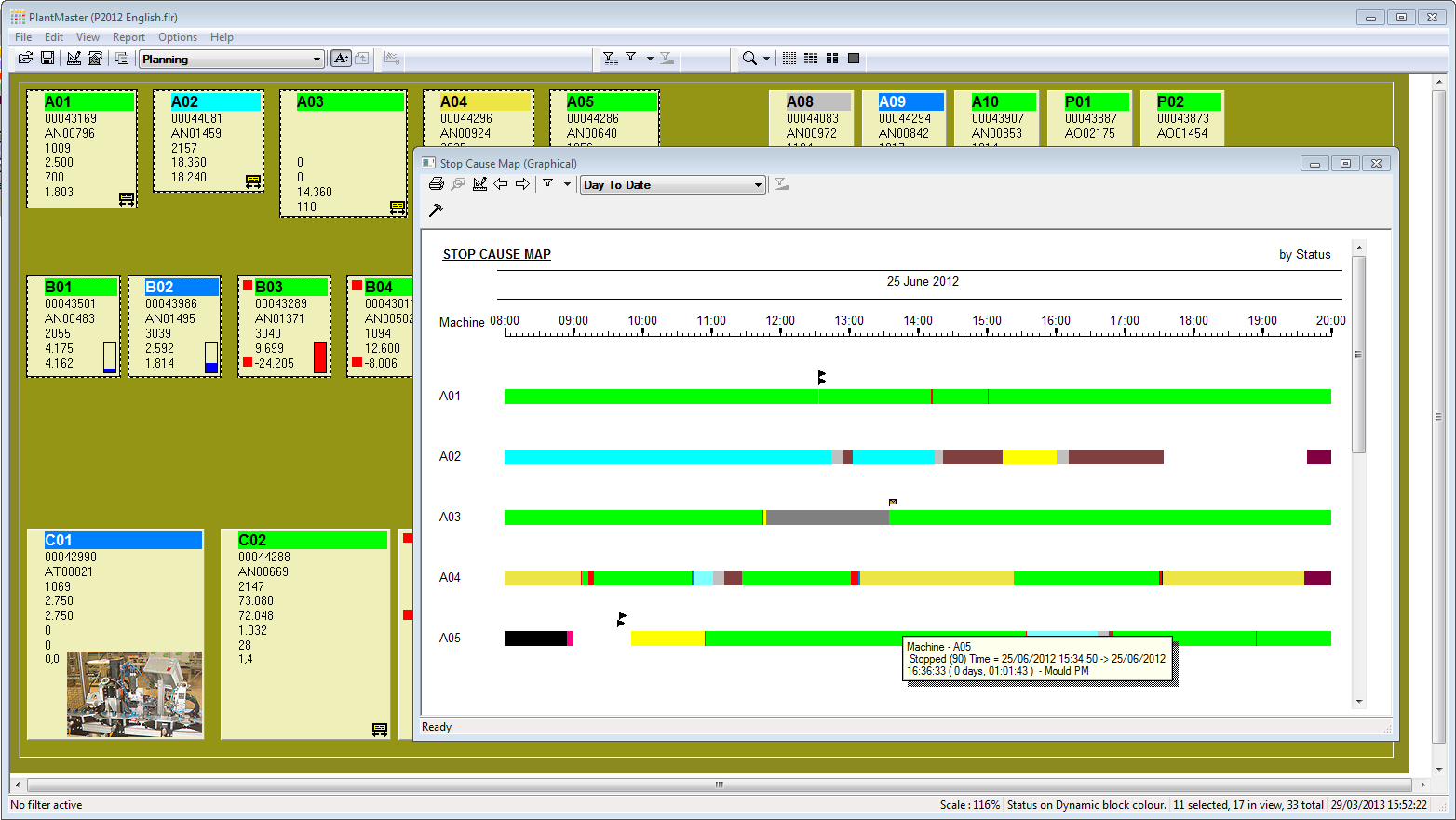Click the cascaded windows icon in main toolbar
The height and width of the screenshot is (820, 1456).
(122, 59)
